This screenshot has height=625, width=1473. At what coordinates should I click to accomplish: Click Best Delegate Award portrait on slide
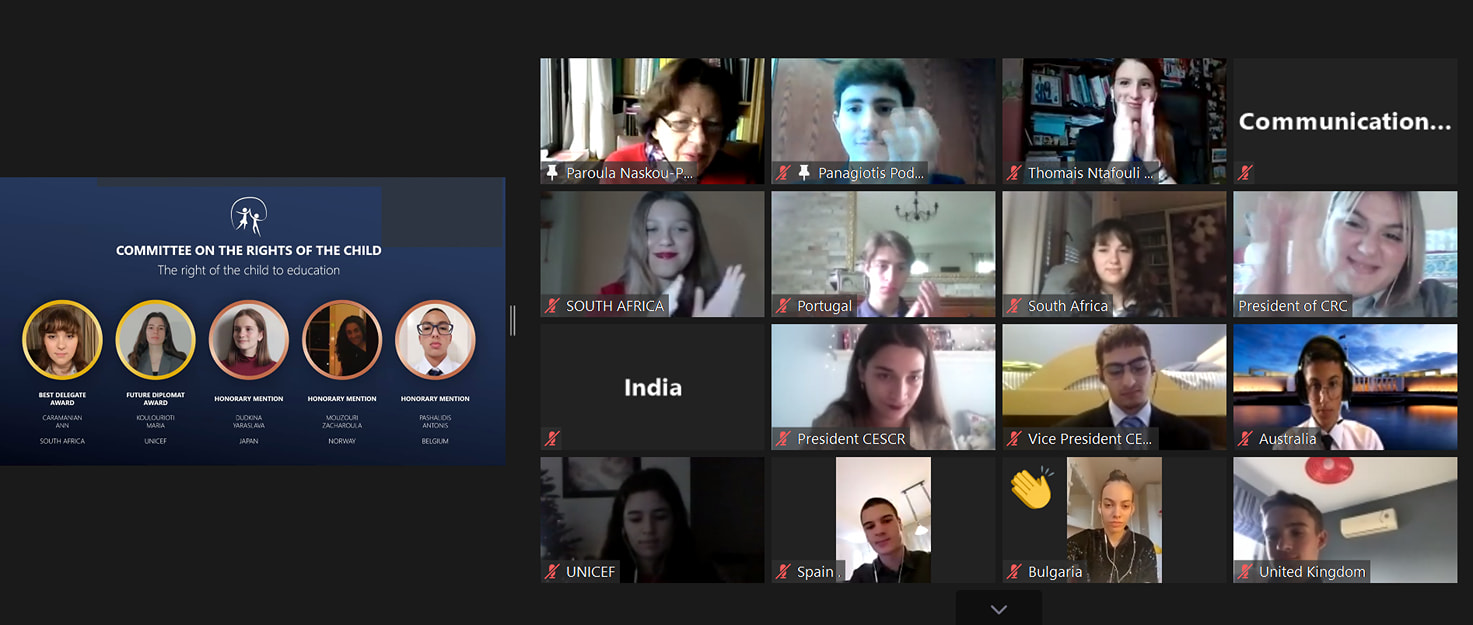click(62, 340)
